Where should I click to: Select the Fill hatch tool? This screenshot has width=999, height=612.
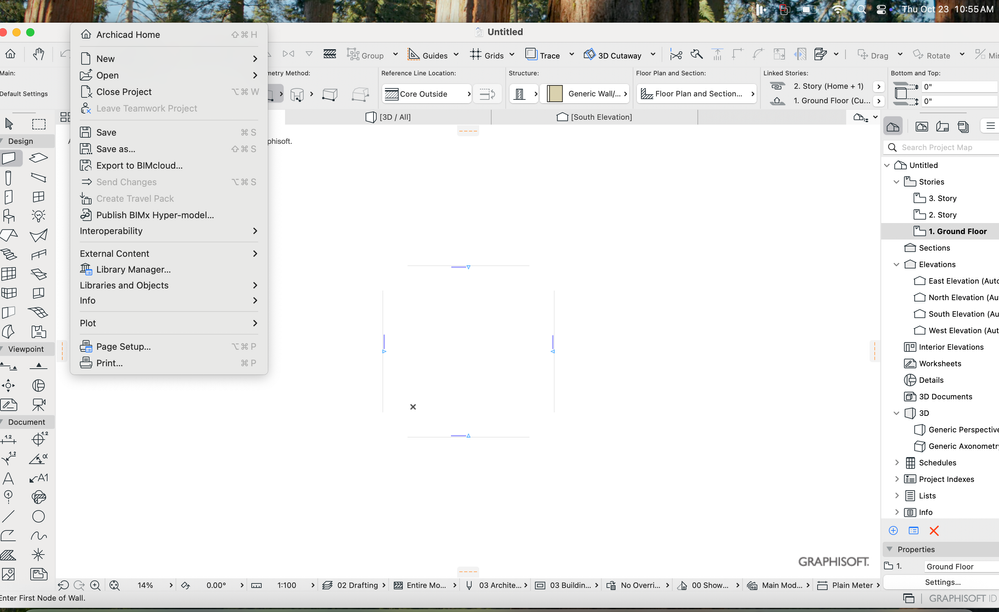(x=9, y=555)
